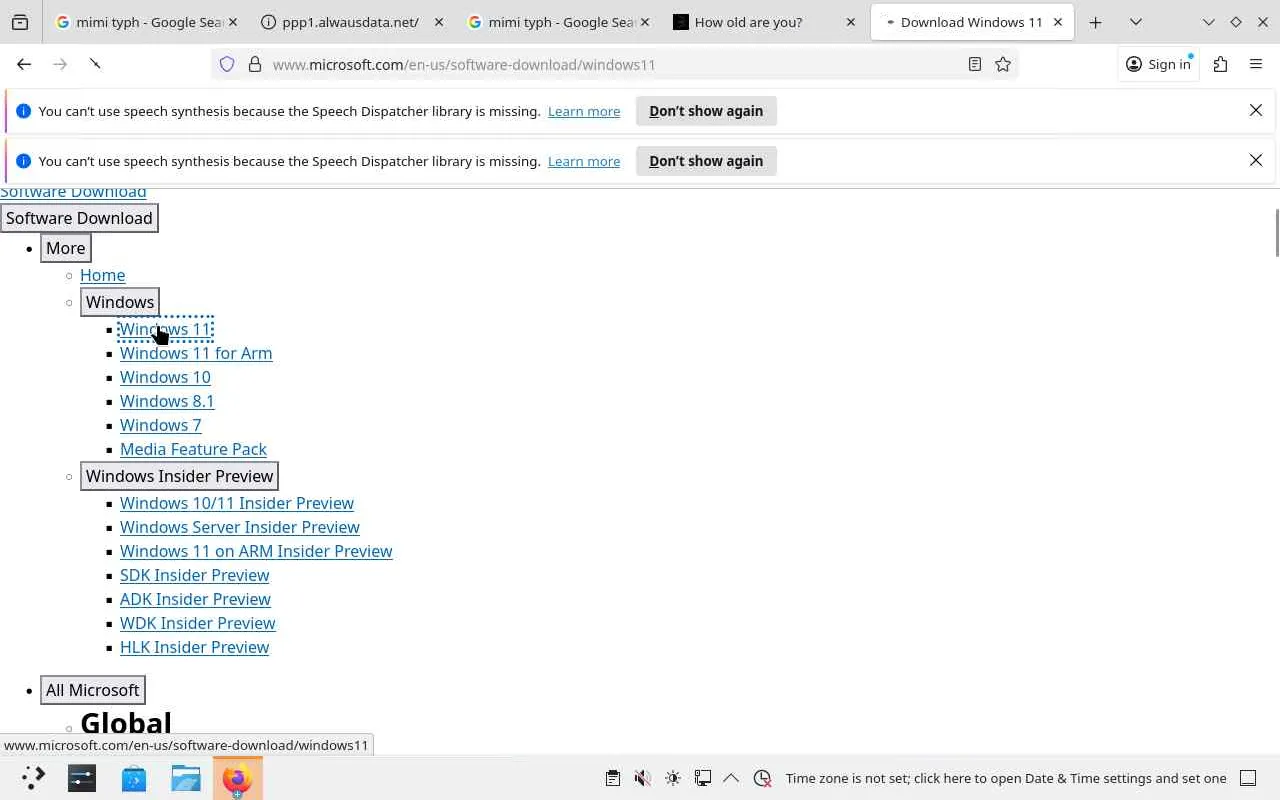The image size is (1280, 800).
Task: Go back using the browser back arrow
Action: 24,64
